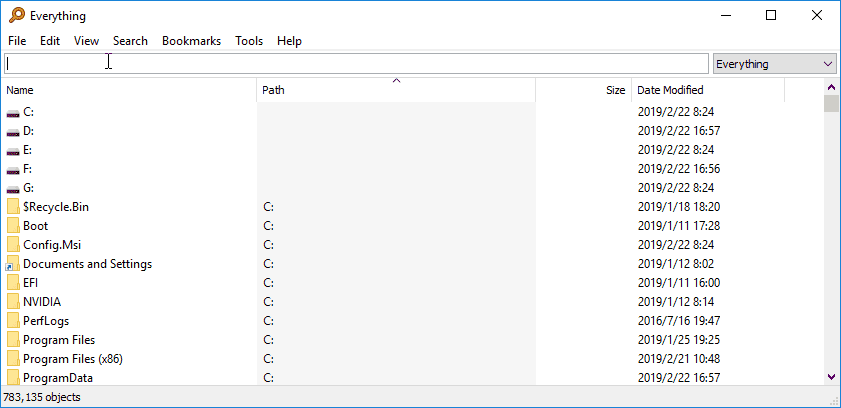Click the Boot folder icon
Viewport: 841px width, 408px height.
tap(13, 226)
